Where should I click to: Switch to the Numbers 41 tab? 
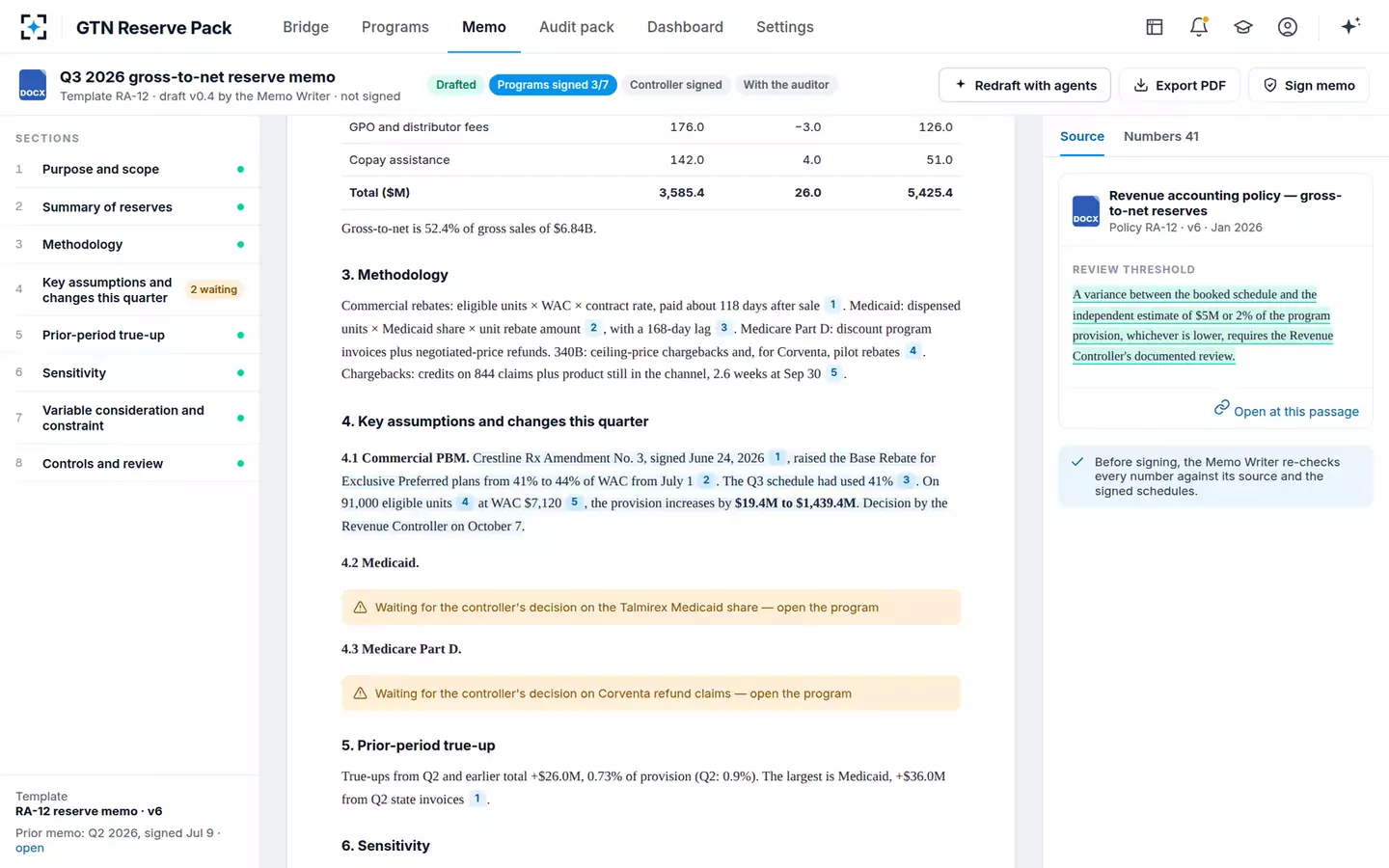1161,136
